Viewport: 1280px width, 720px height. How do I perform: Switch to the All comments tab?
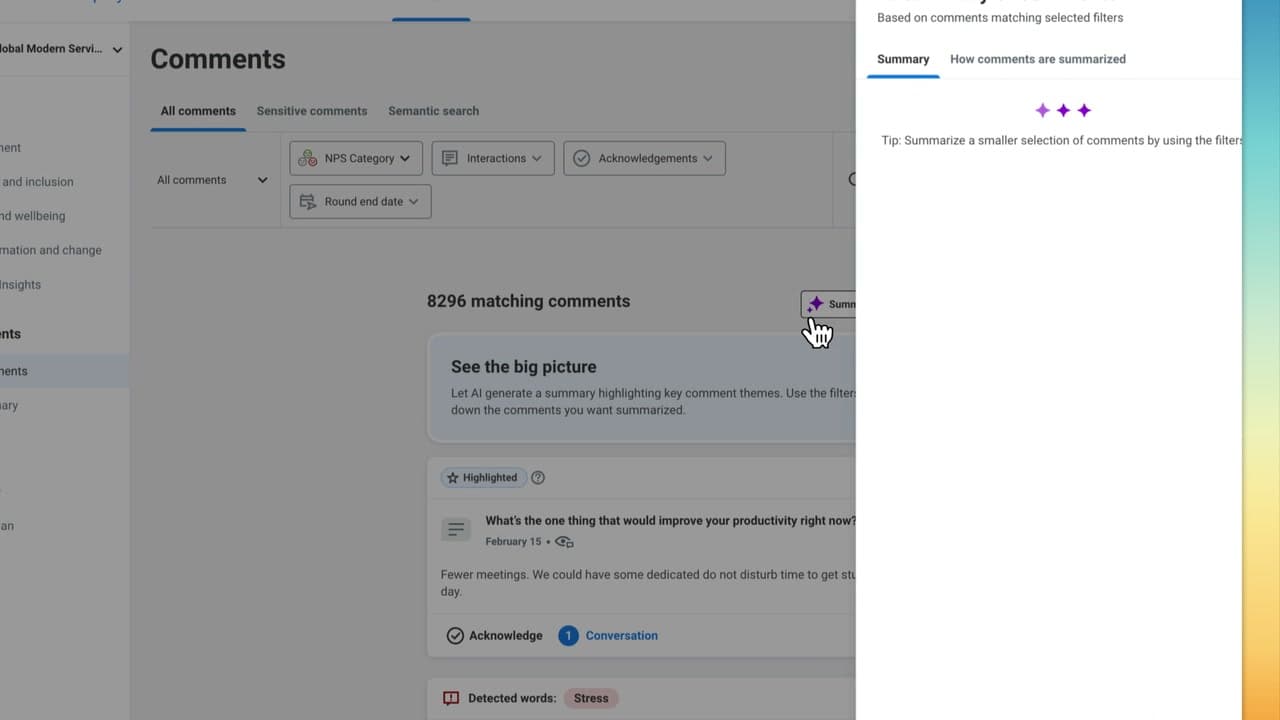198,111
